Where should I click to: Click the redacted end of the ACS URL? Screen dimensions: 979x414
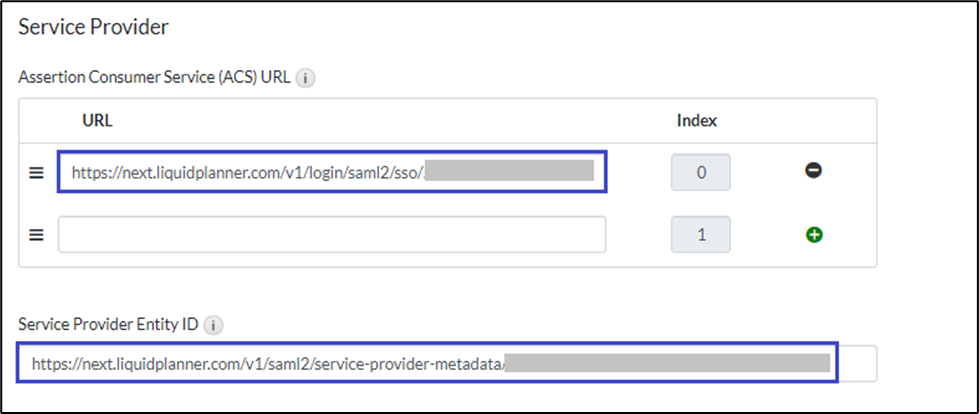(x=510, y=172)
